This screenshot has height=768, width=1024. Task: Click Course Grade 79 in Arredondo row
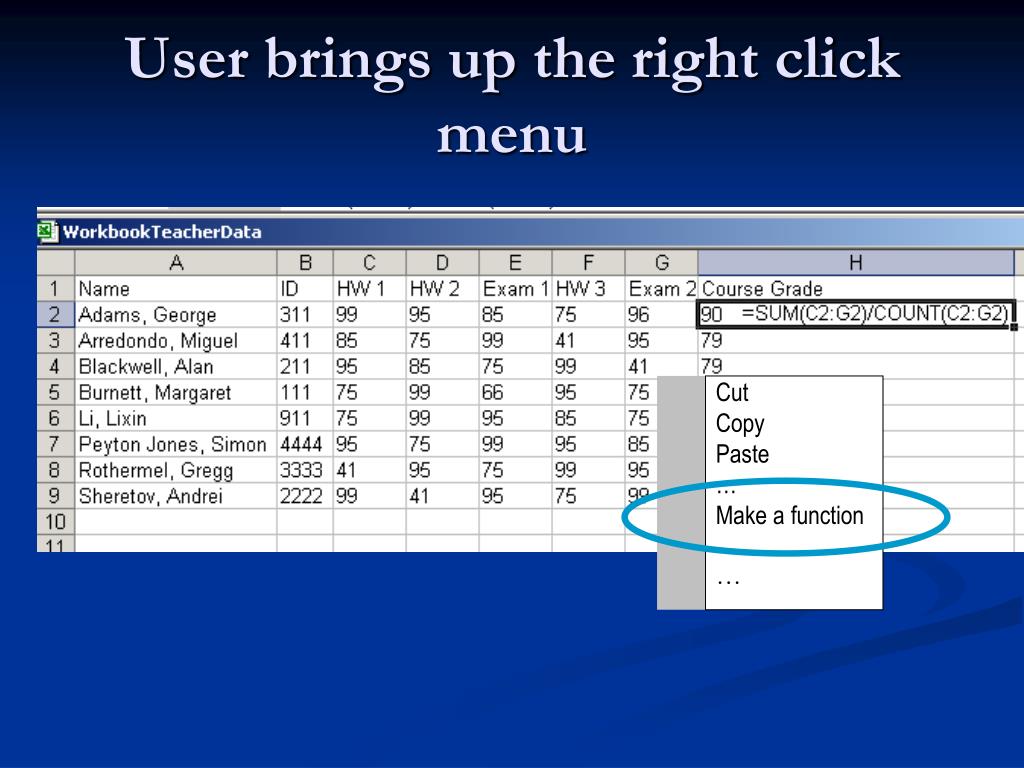(856, 340)
